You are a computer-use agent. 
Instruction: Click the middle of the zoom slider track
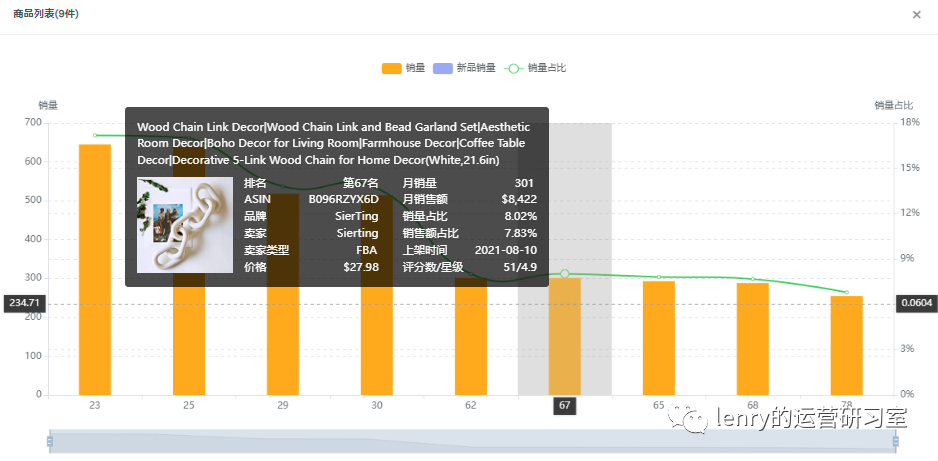pos(472,441)
